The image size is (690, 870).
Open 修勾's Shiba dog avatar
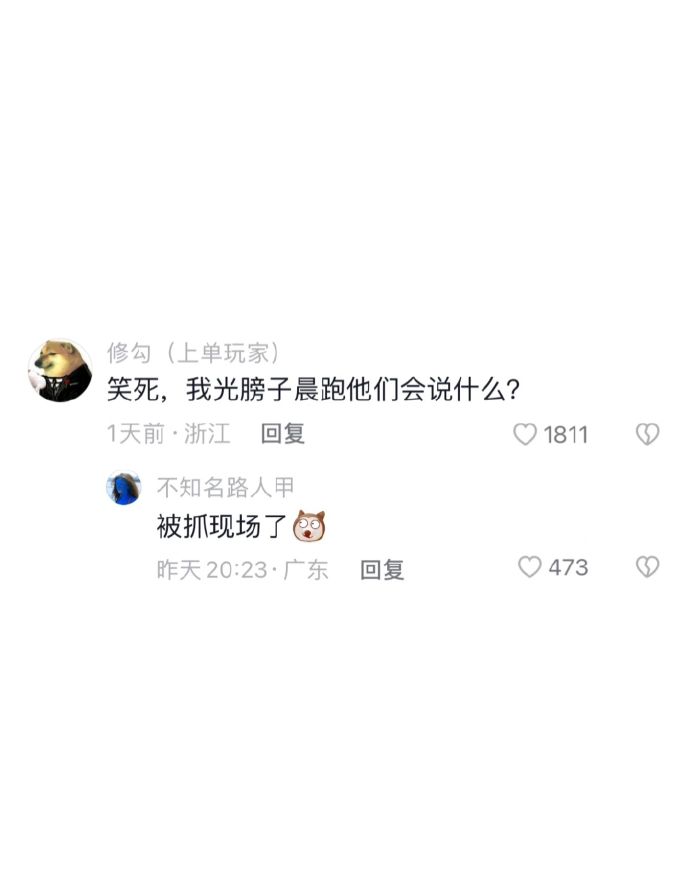tap(60, 370)
